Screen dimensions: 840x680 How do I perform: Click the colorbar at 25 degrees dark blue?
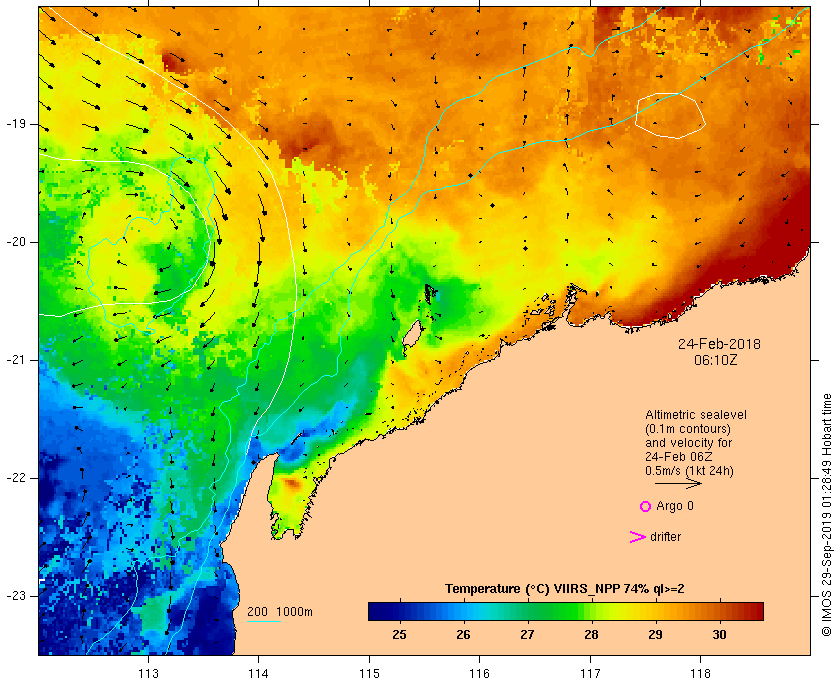click(x=400, y=611)
